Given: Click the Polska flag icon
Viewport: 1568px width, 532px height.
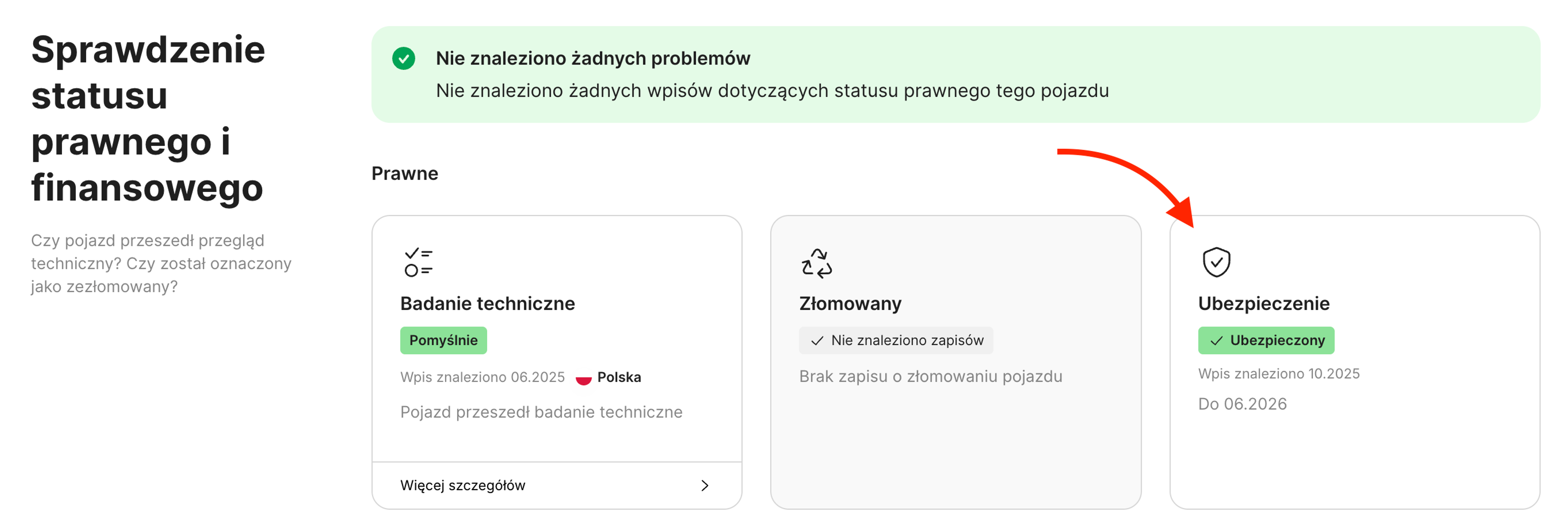Looking at the screenshot, I should (x=584, y=378).
